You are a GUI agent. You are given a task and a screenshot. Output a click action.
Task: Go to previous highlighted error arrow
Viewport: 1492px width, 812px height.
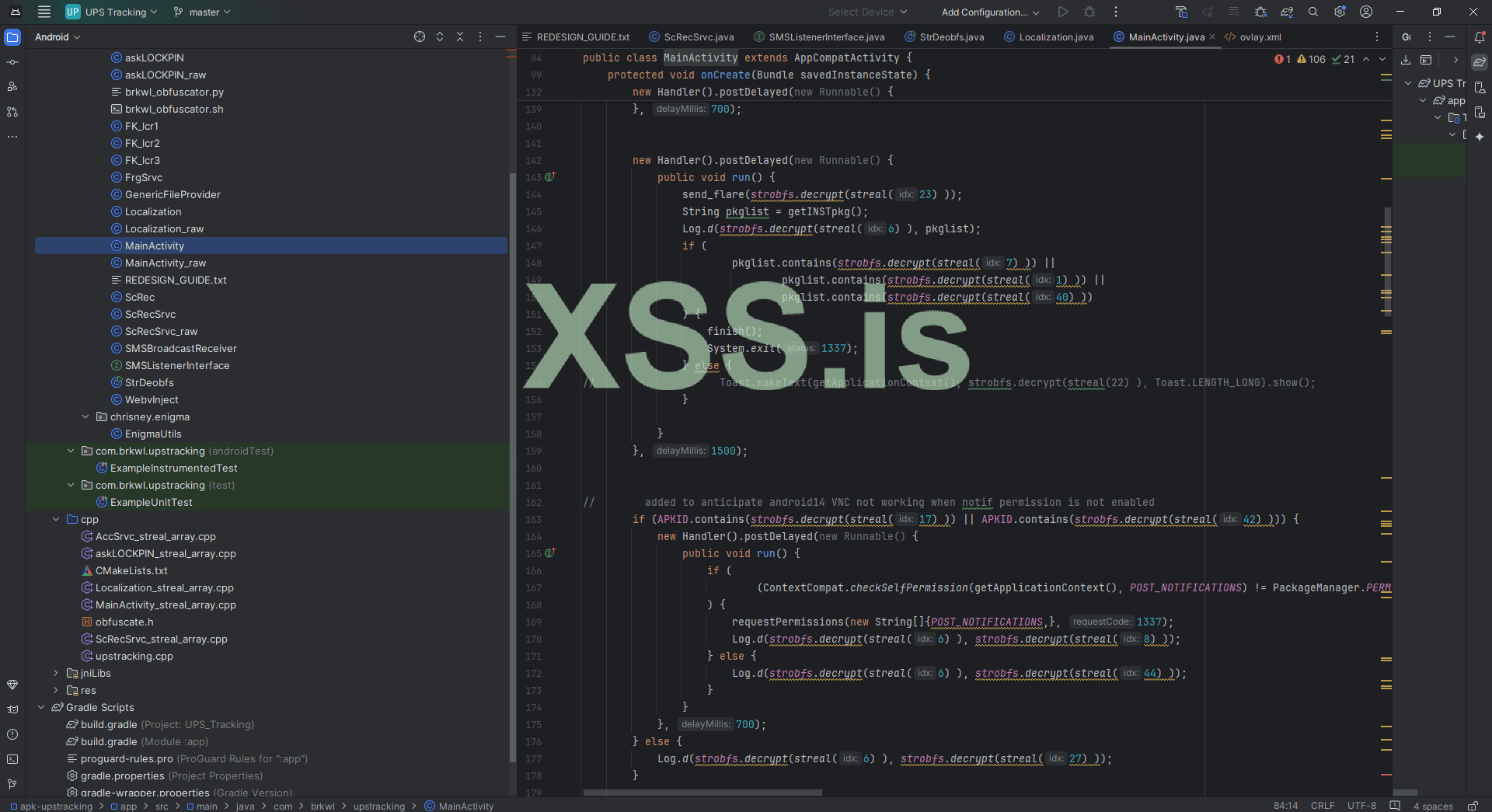[x=1366, y=59]
